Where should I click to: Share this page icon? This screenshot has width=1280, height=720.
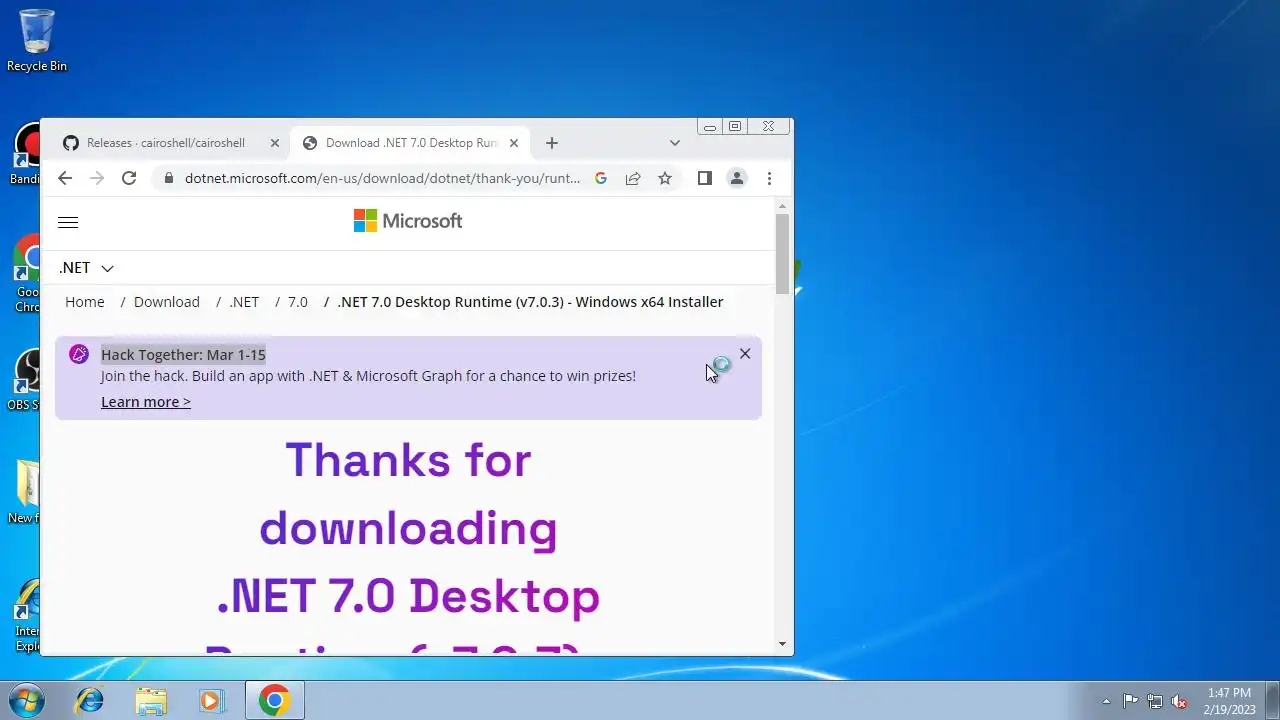click(x=633, y=178)
